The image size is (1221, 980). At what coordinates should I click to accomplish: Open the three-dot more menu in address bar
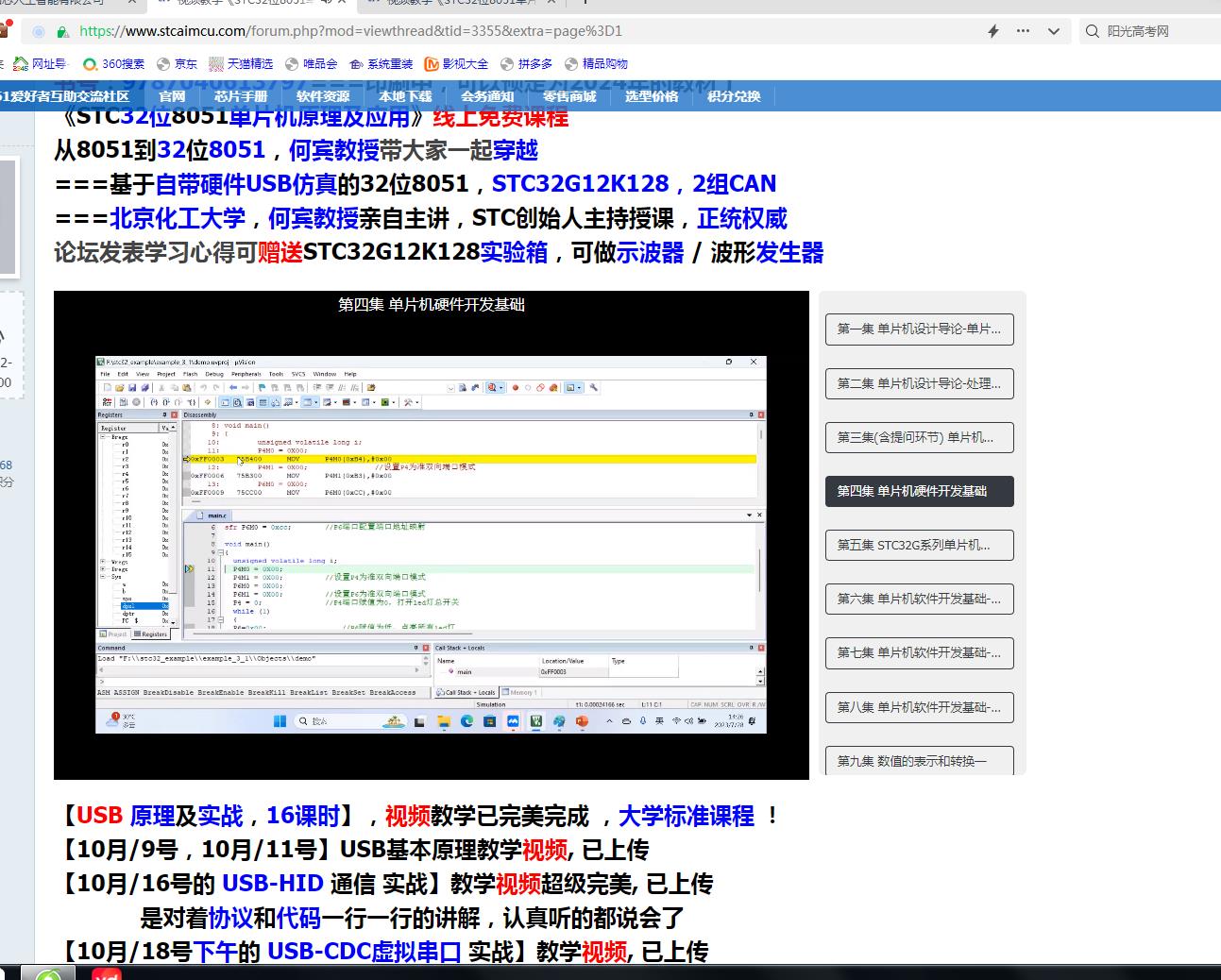(x=1024, y=31)
